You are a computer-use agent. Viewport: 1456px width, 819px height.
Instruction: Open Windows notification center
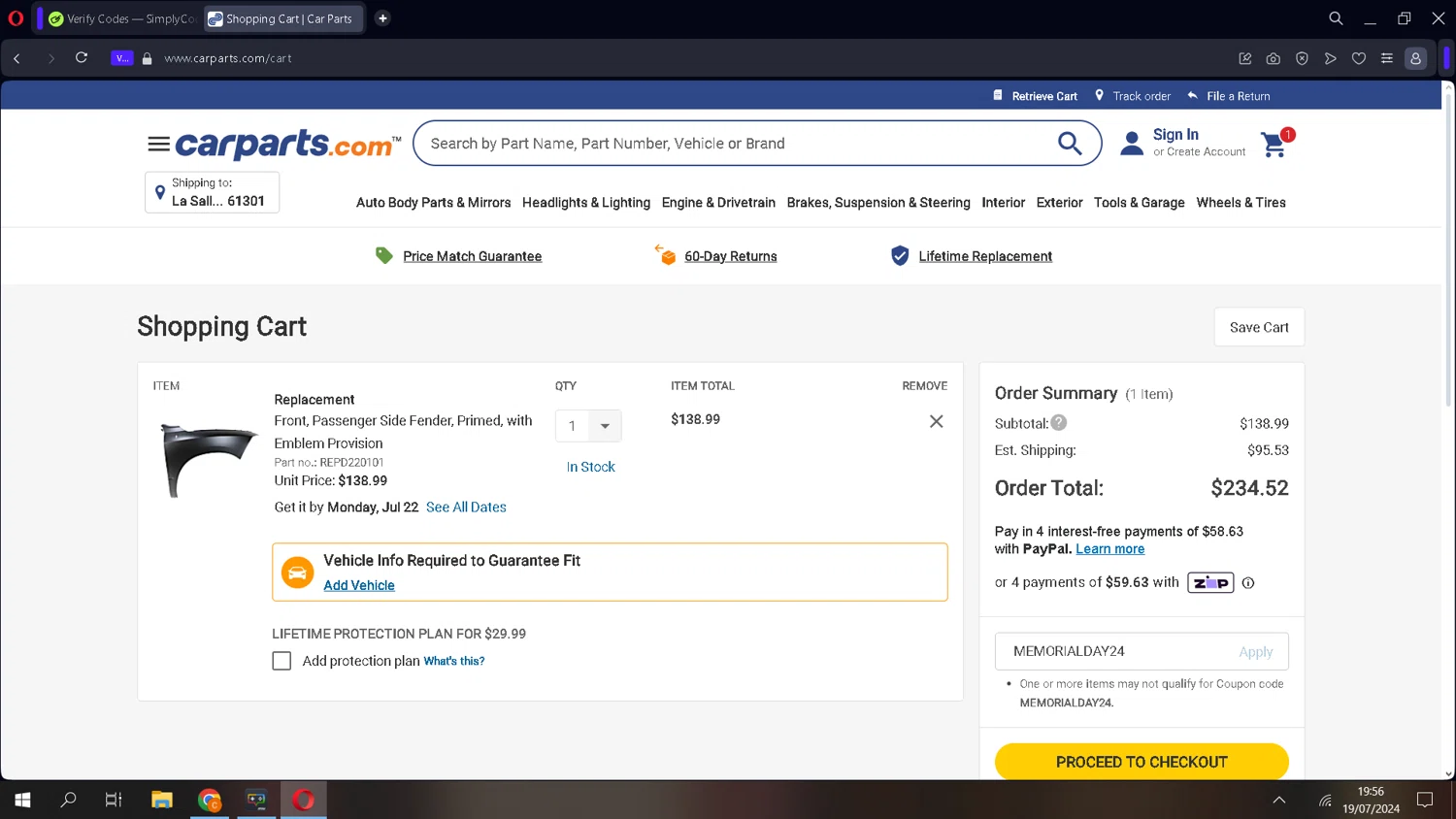(x=1425, y=800)
